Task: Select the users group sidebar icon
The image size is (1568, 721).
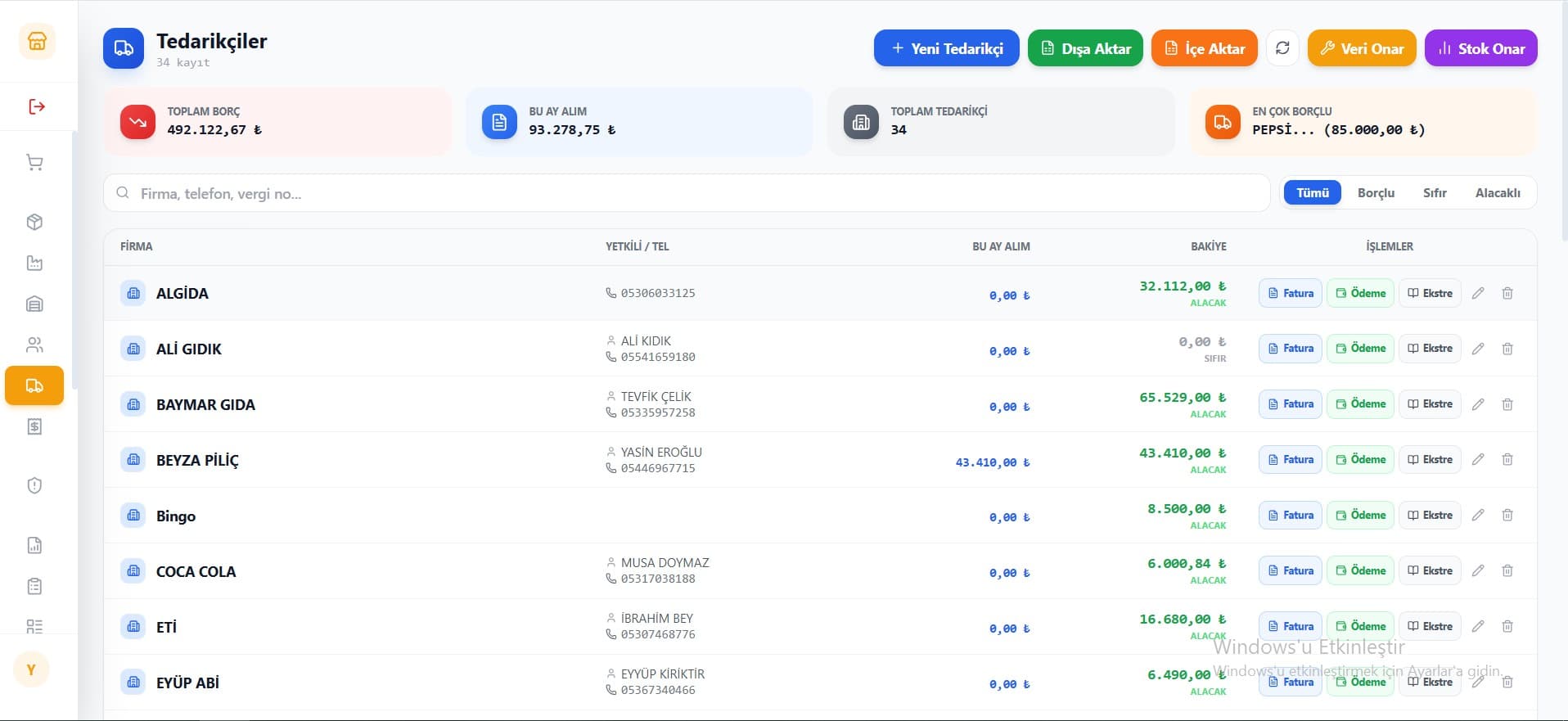Action: 34,345
